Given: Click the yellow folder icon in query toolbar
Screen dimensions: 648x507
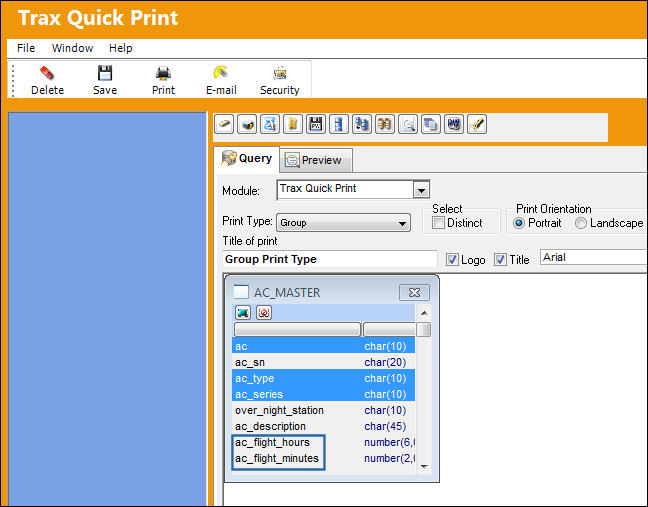Looking at the screenshot, I should (293, 124).
